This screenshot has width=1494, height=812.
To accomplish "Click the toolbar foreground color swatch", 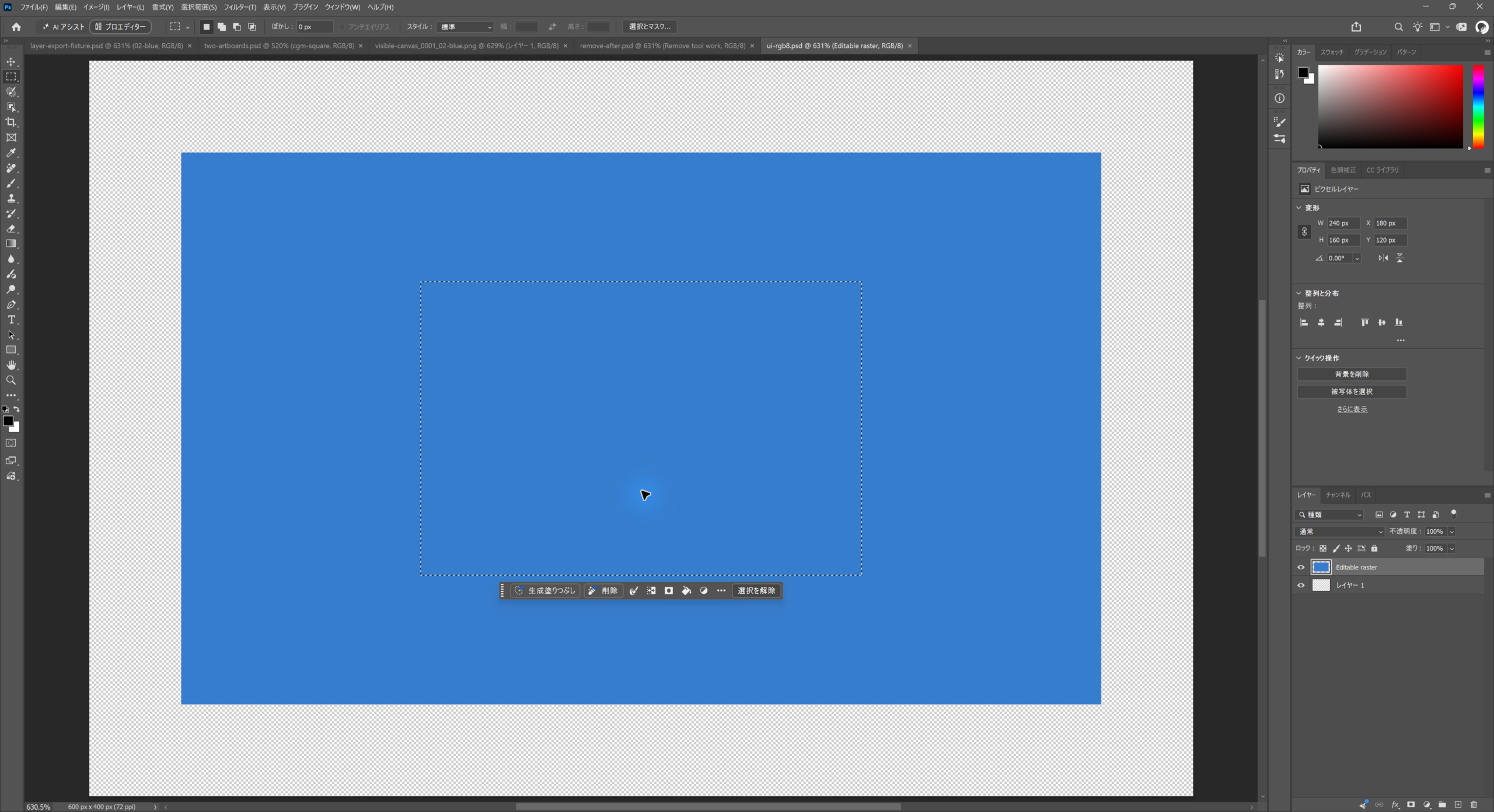I will [8, 421].
